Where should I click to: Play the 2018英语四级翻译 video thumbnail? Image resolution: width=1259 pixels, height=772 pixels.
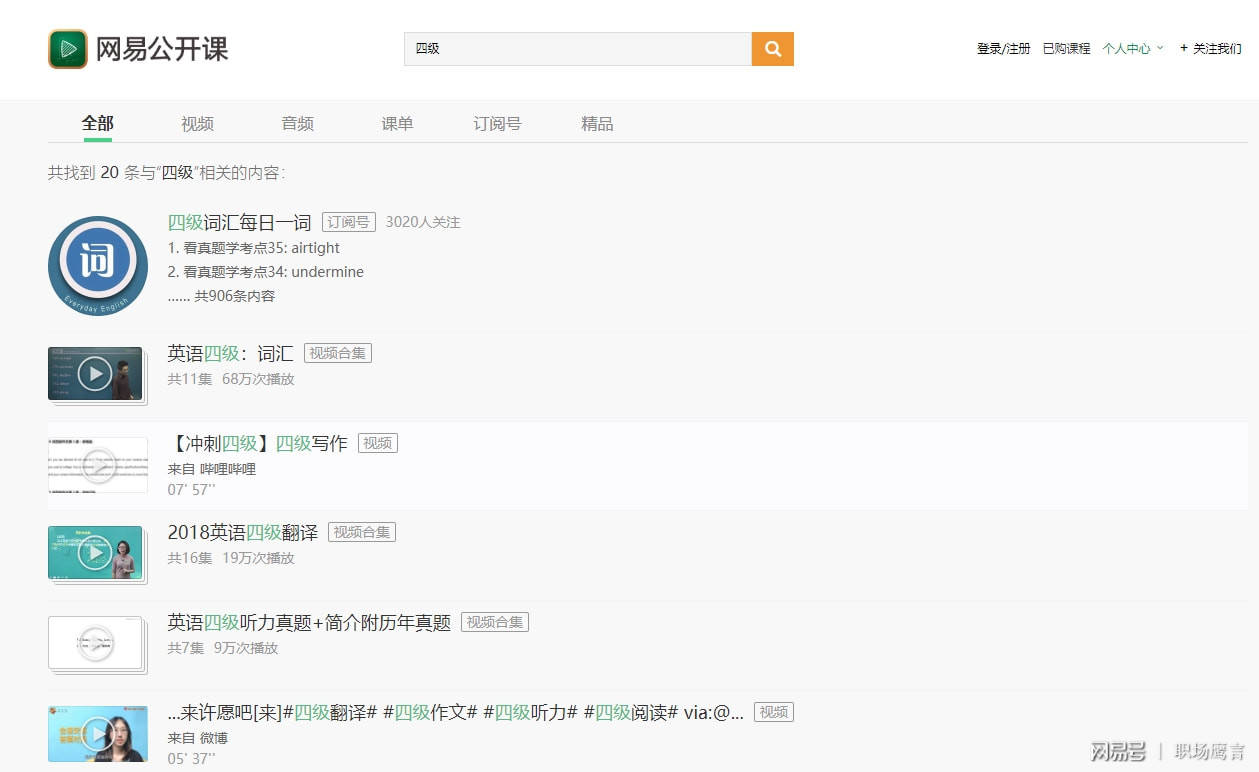[95, 552]
